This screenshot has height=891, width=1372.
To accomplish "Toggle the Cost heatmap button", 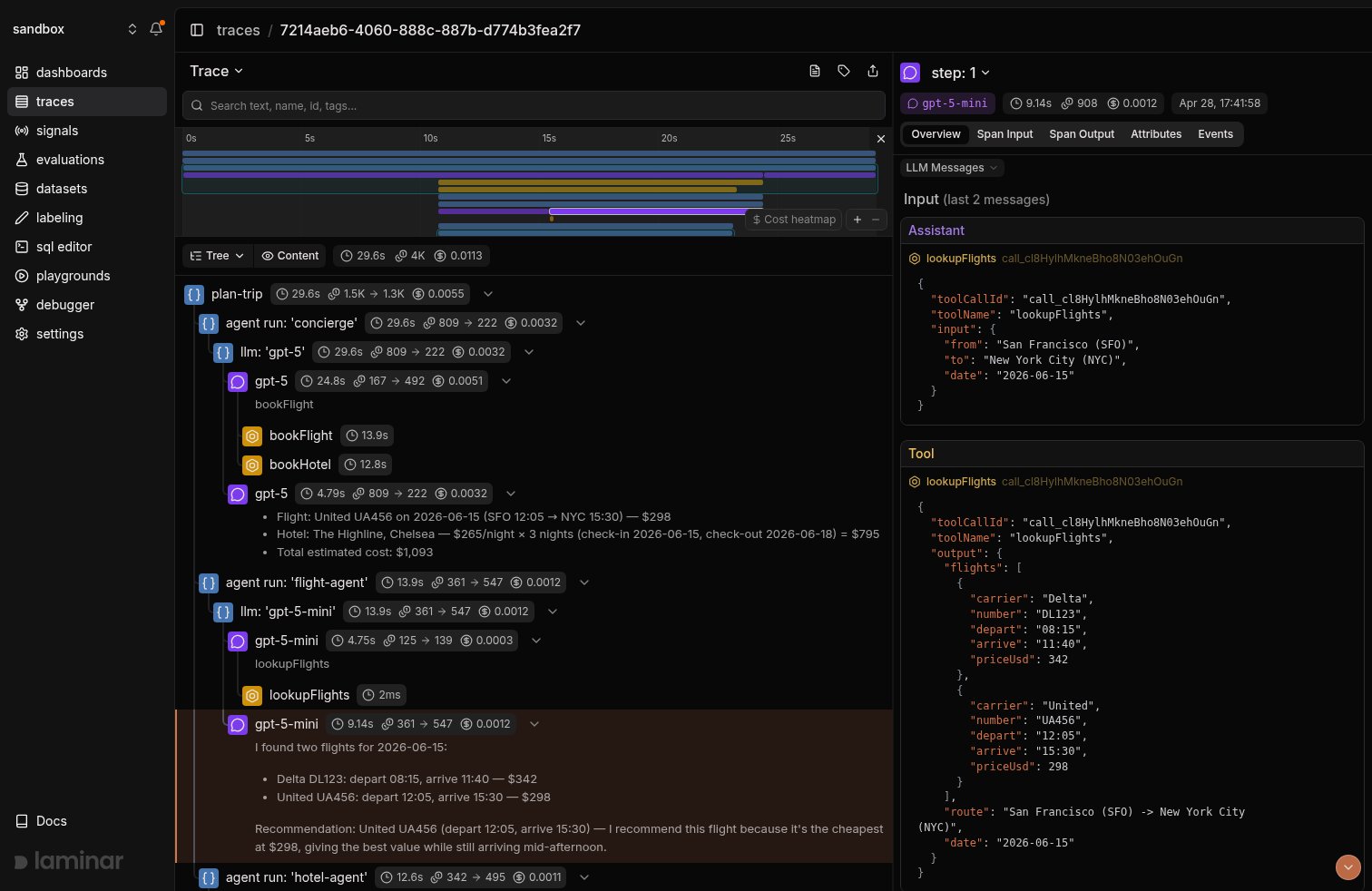I will pyautogui.click(x=794, y=220).
